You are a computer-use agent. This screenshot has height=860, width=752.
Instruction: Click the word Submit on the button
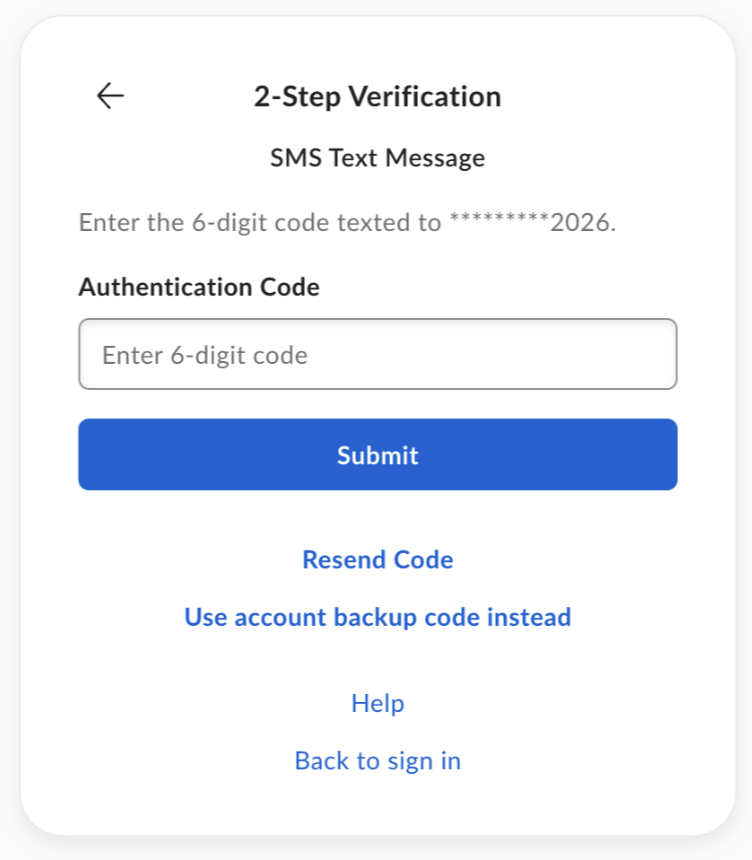(377, 456)
